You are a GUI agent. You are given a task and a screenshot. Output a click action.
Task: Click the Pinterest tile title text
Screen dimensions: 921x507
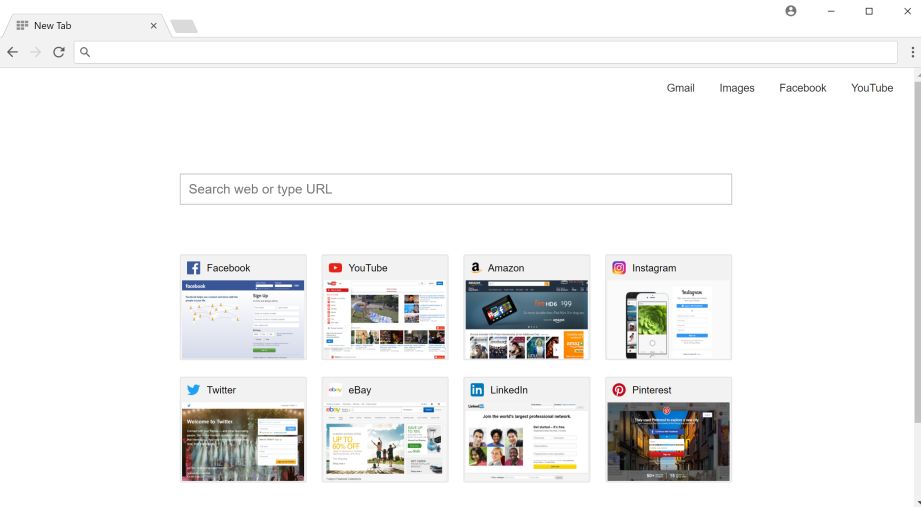651,390
